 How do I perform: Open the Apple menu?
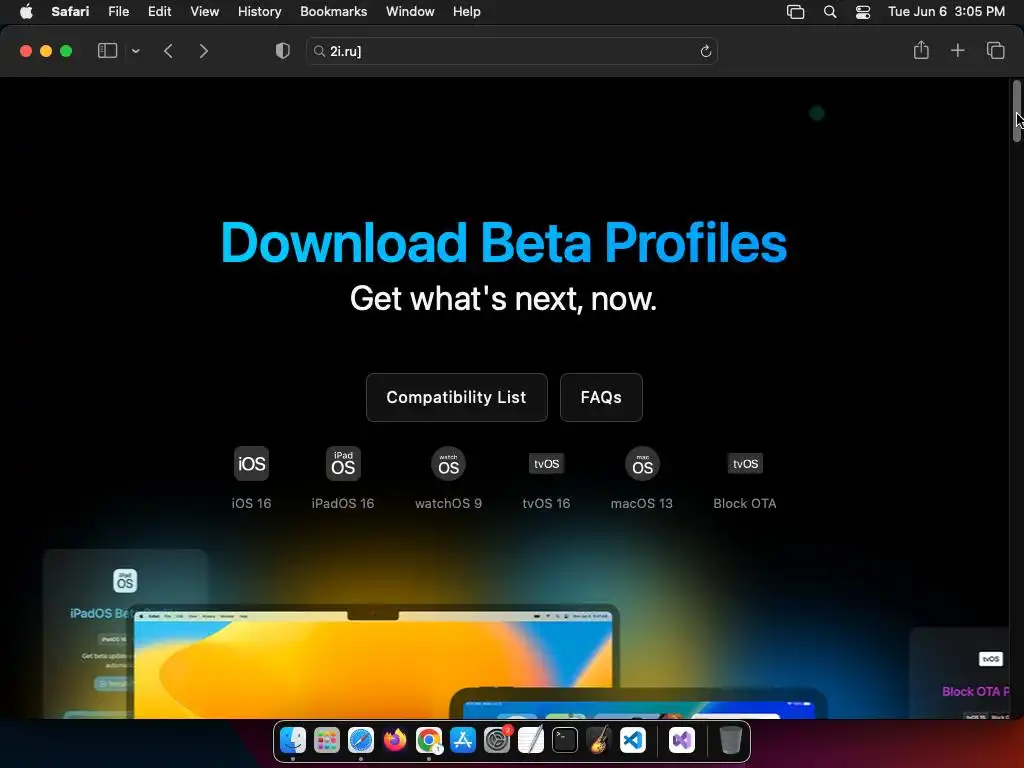[x=26, y=11]
